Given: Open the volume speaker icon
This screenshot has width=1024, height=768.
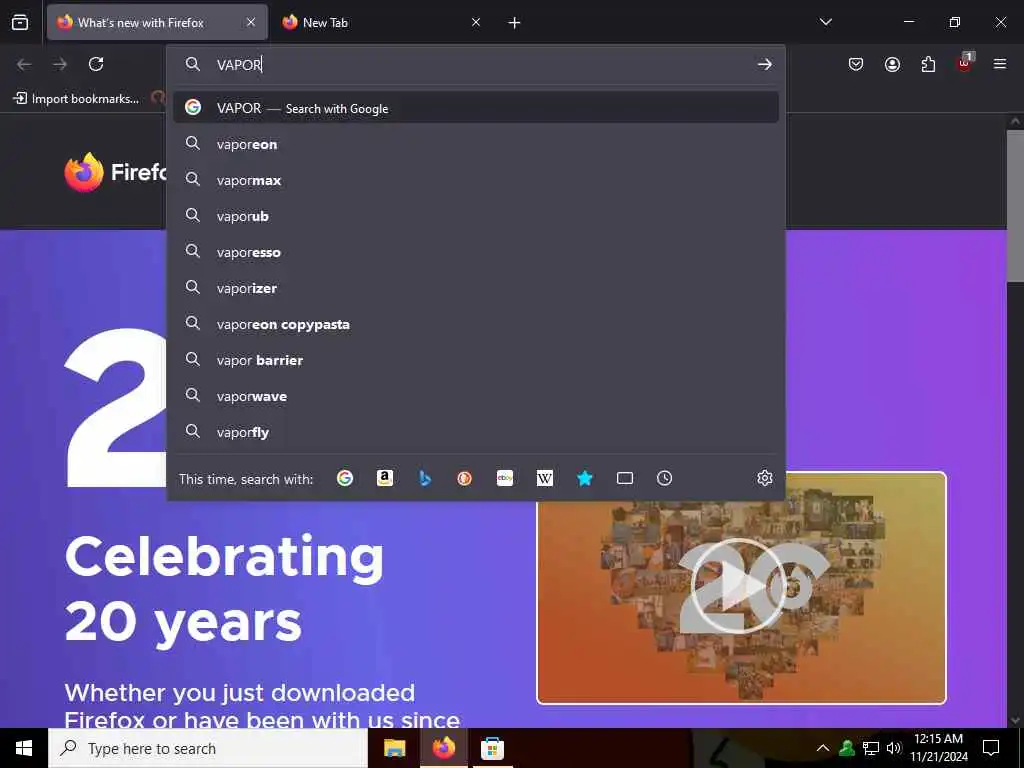Looking at the screenshot, I should click(x=894, y=748).
